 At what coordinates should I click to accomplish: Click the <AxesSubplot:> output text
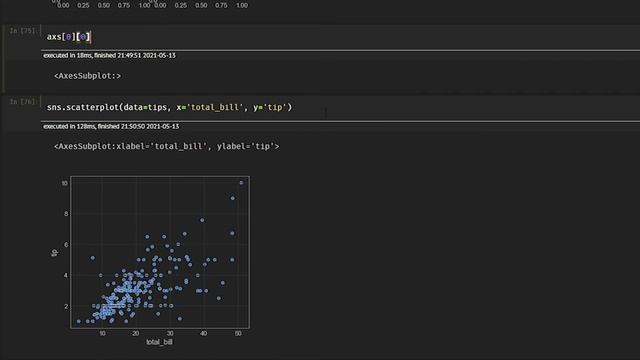pos(87,76)
